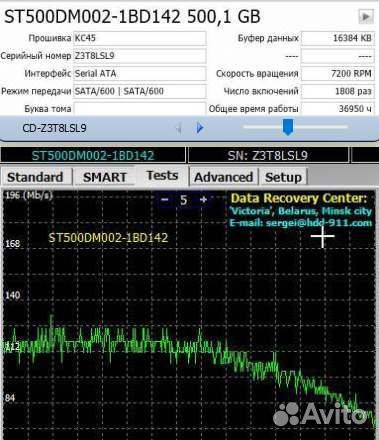379x440 pixels.
Task: Click the blue slider handle in the disk bar
Action: 287,127
